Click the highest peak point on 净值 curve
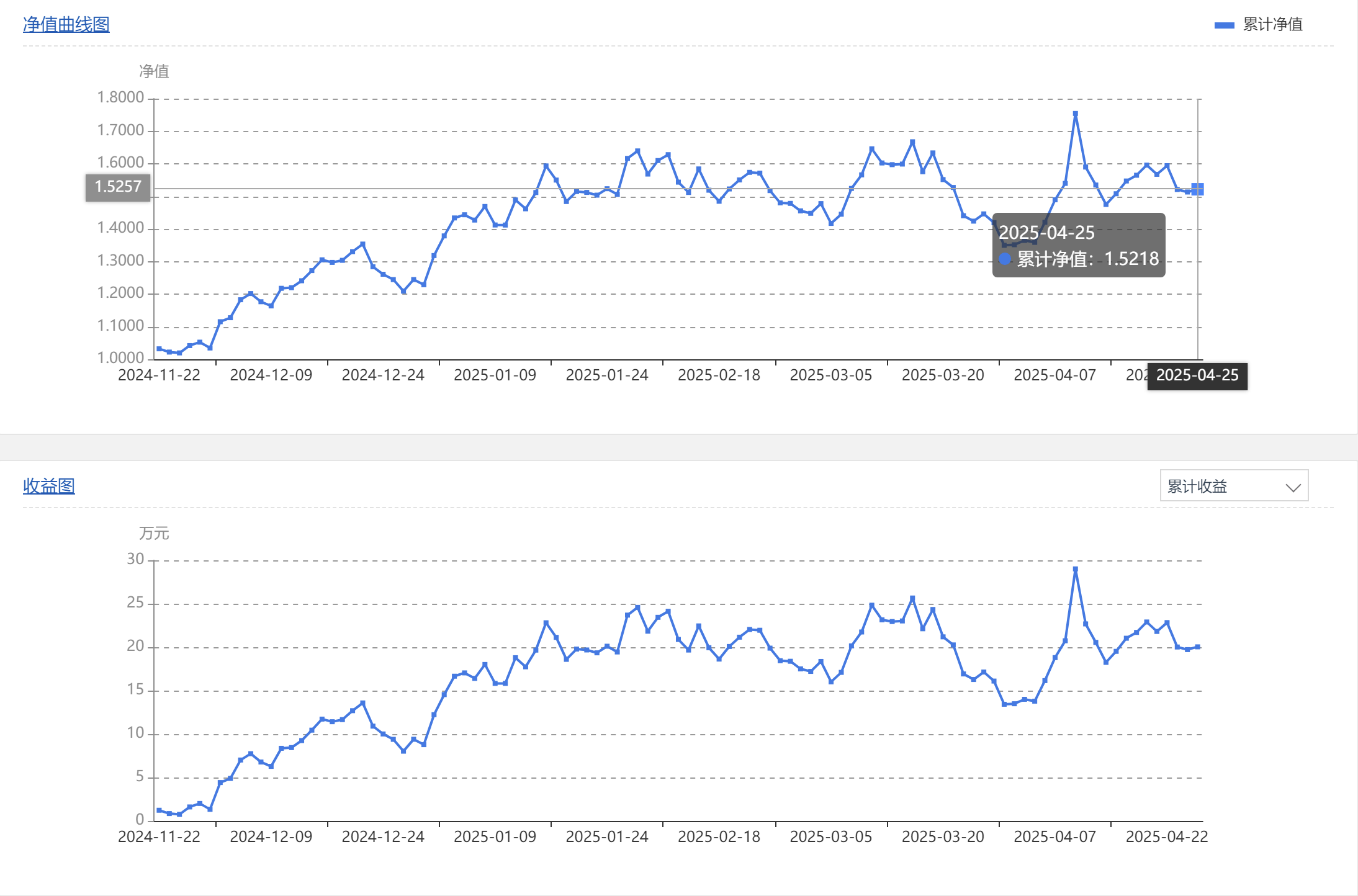The height and width of the screenshot is (896, 1358). click(1075, 114)
